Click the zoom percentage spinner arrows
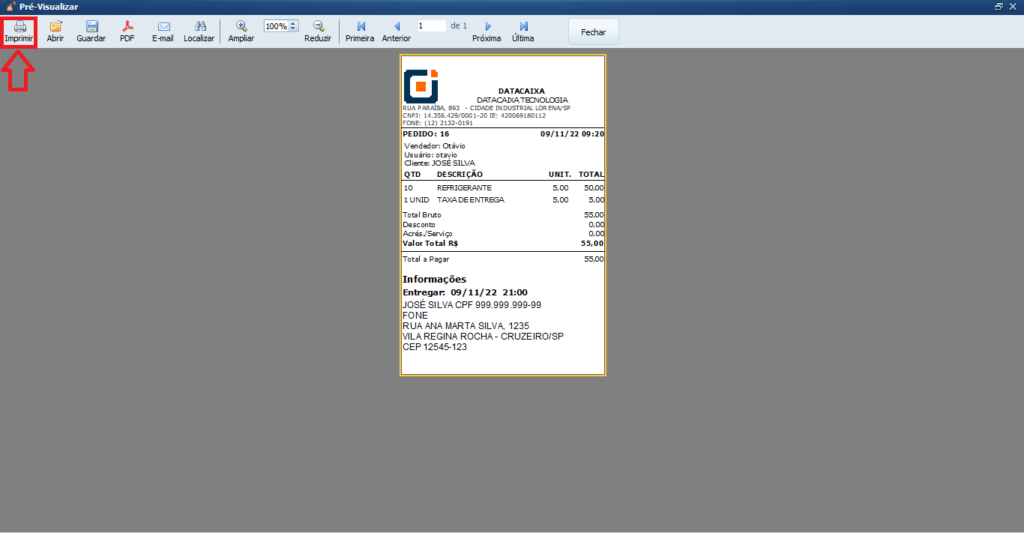Screen dimensions: 1024x533 pos(292,26)
